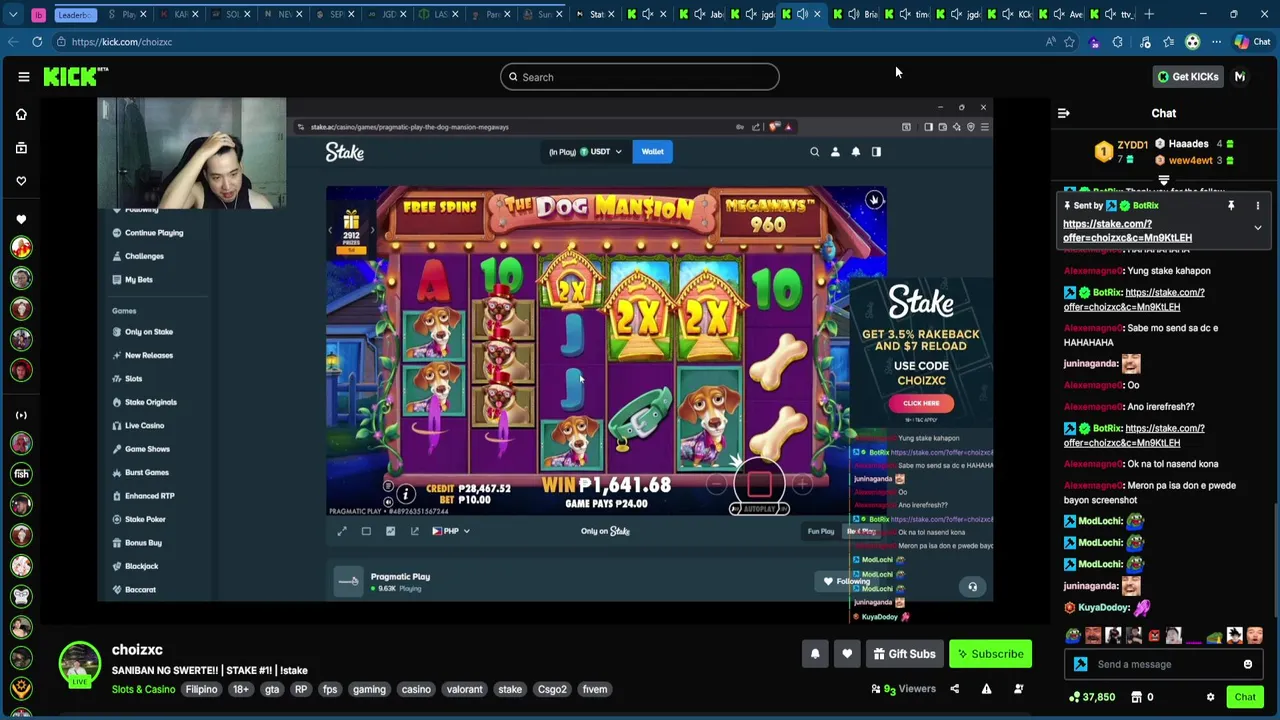Unpin the BotRix pinned message
Screen dimensions: 1280x720
click(1231, 206)
